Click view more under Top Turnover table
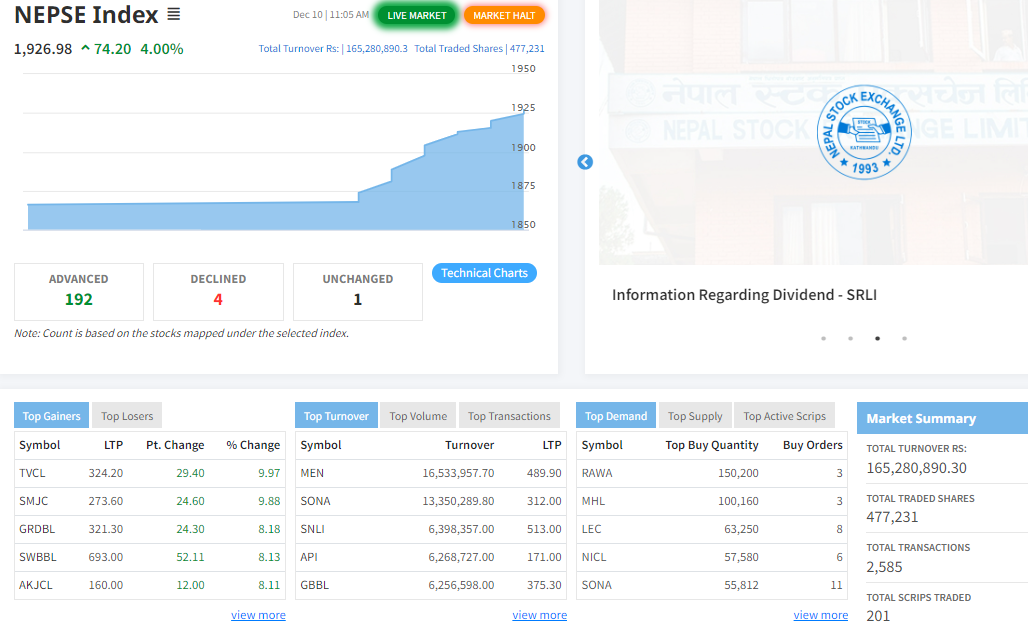The width and height of the screenshot is (1028, 632). click(x=540, y=615)
